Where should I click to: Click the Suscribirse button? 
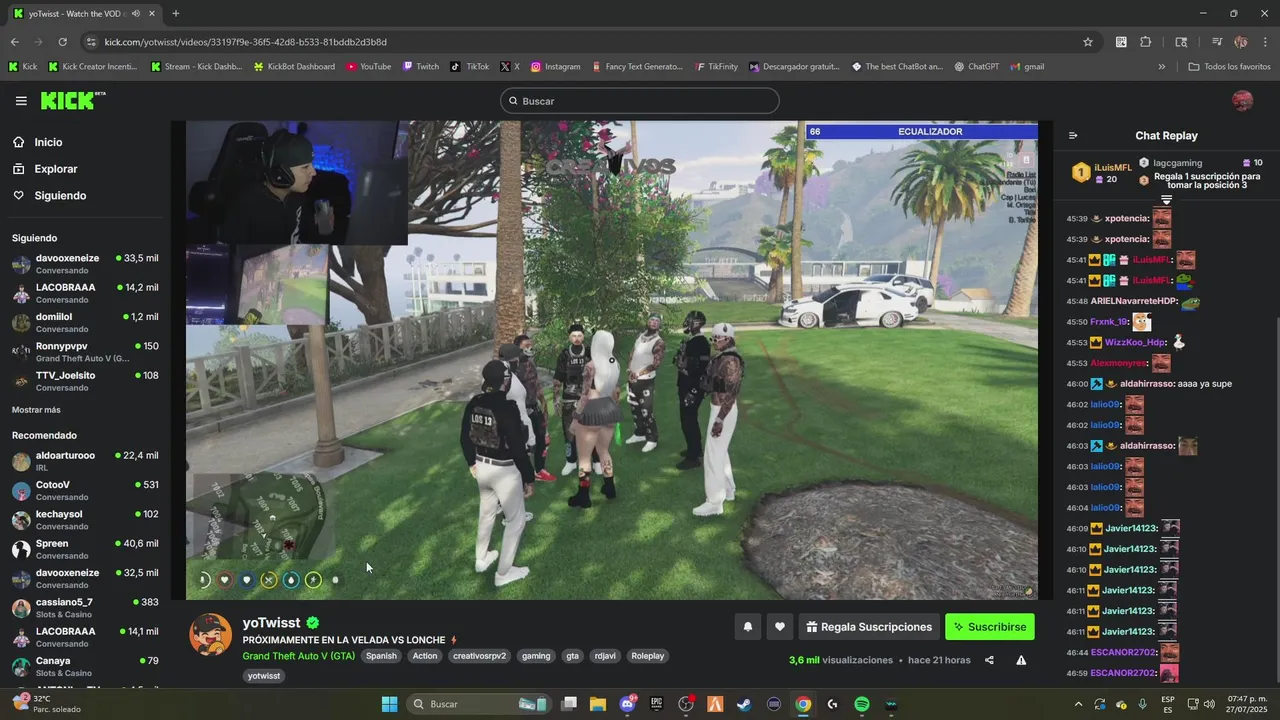(x=990, y=627)
